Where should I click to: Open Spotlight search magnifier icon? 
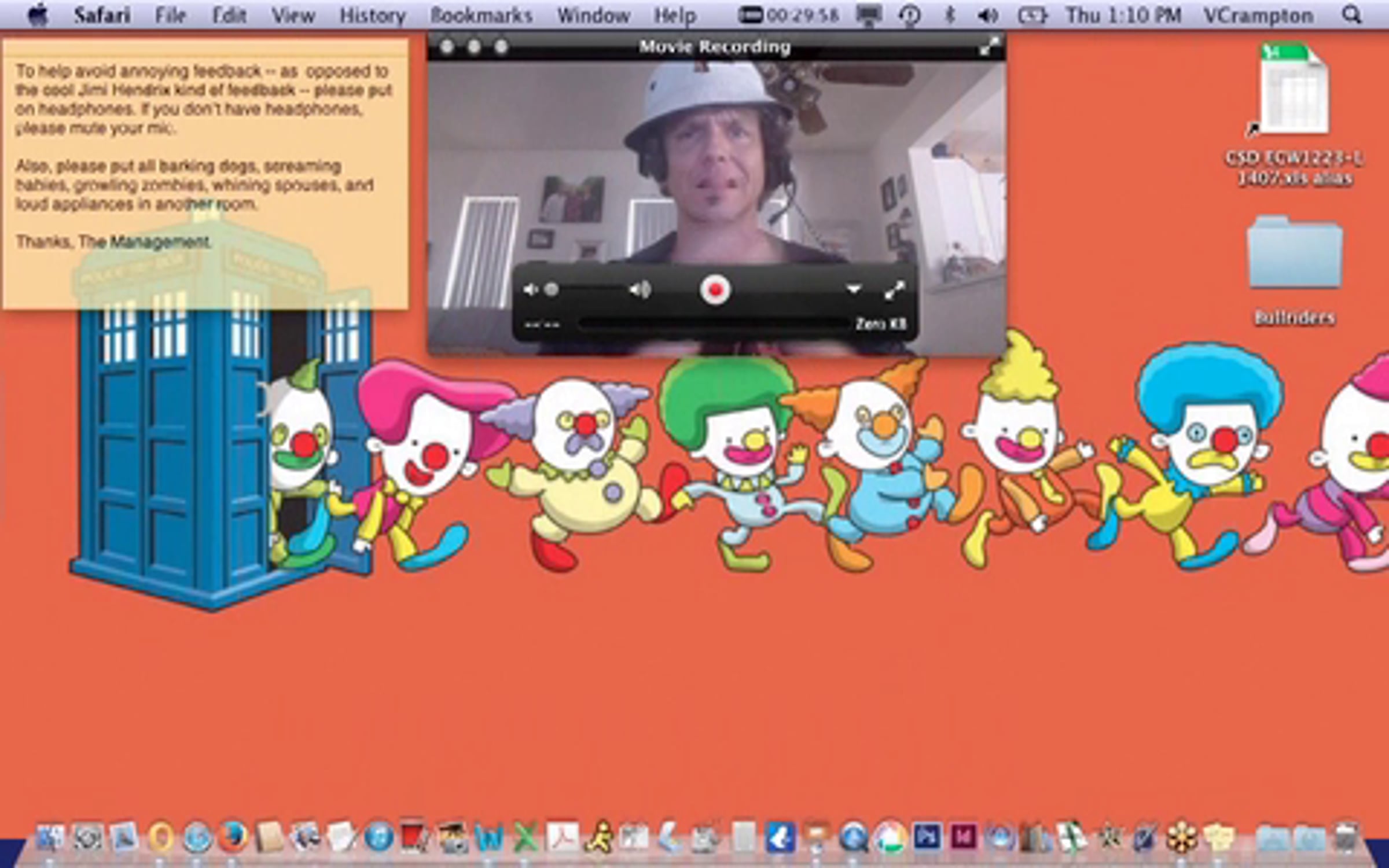(1351, 16)
